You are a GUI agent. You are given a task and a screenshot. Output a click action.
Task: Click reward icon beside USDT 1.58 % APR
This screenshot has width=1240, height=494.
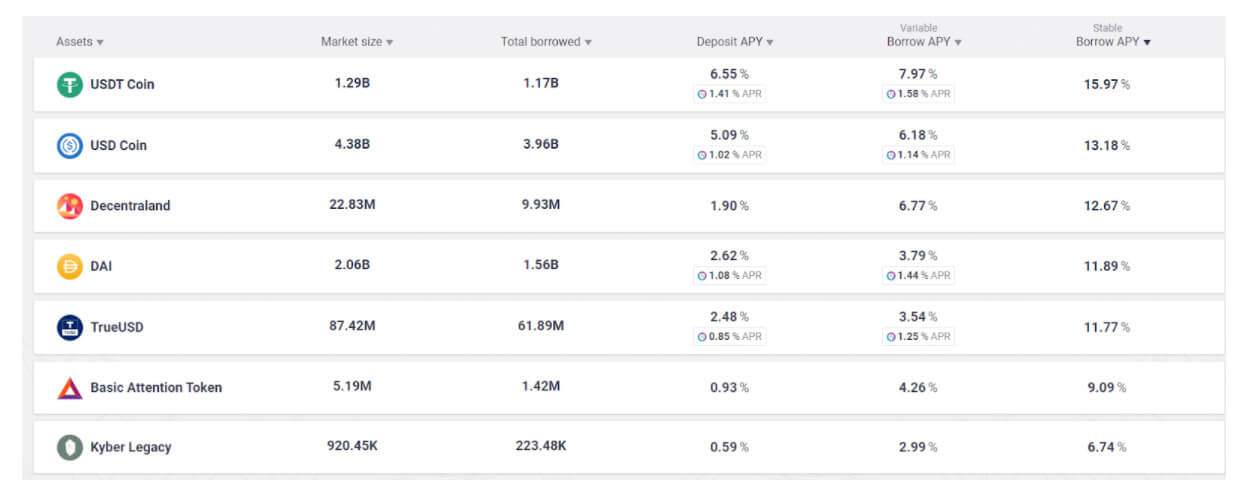(891, 94)
